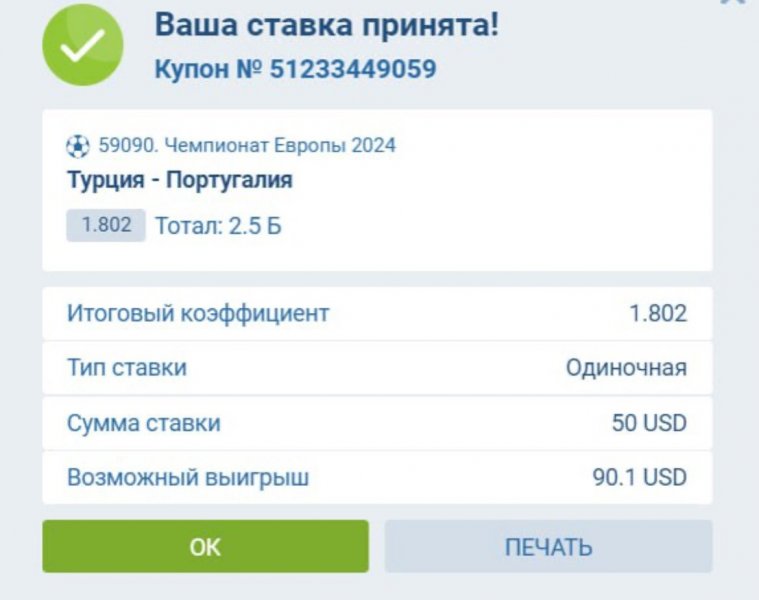Select the Чемпионат Европы 2024 league text
Image resolution: width=759 pixels, height=600 pixels.
click(279, 146)
